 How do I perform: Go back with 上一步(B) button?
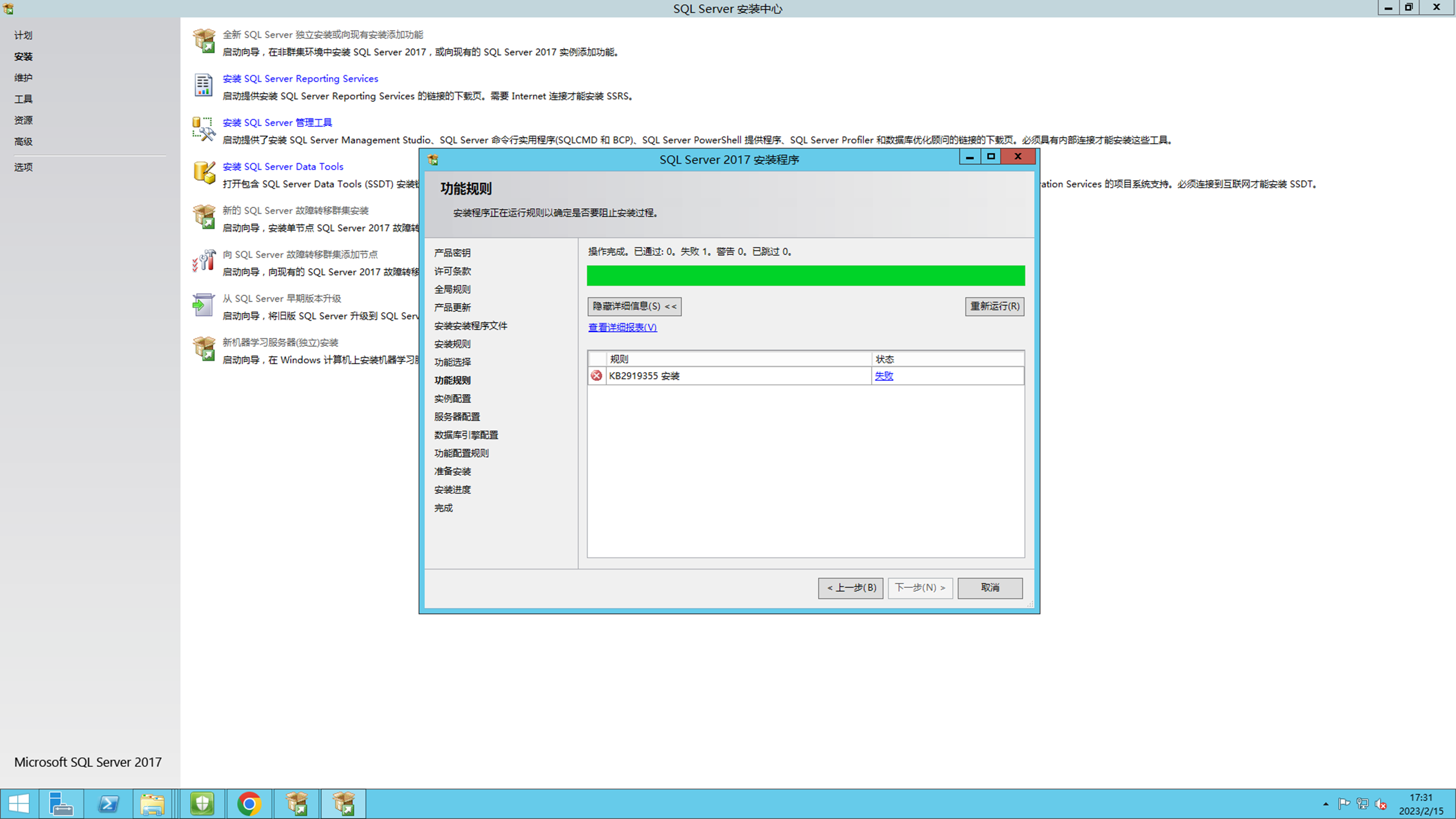tap(850, 588)
